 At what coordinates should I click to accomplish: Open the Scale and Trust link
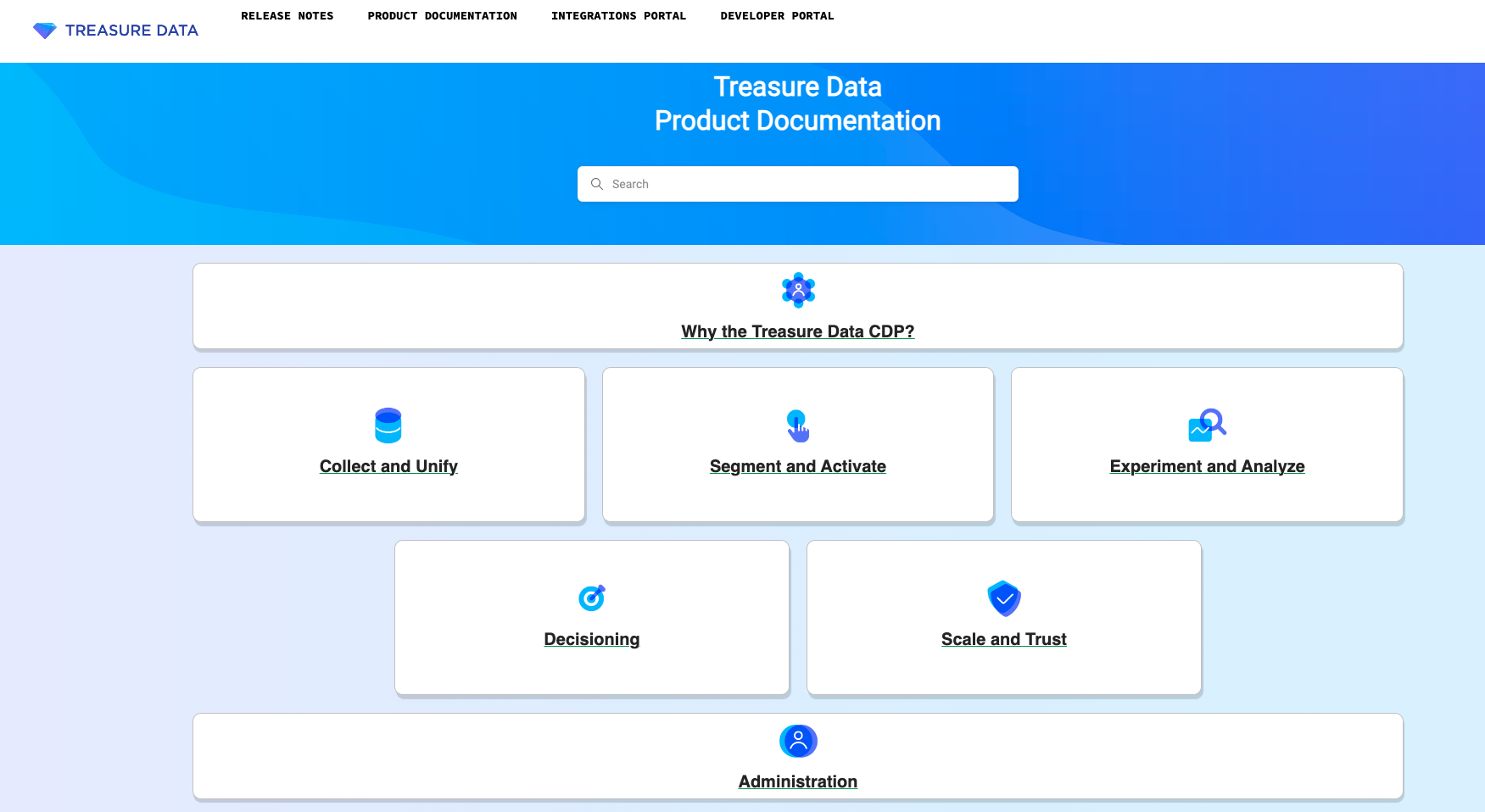(x=1003, y=639)
